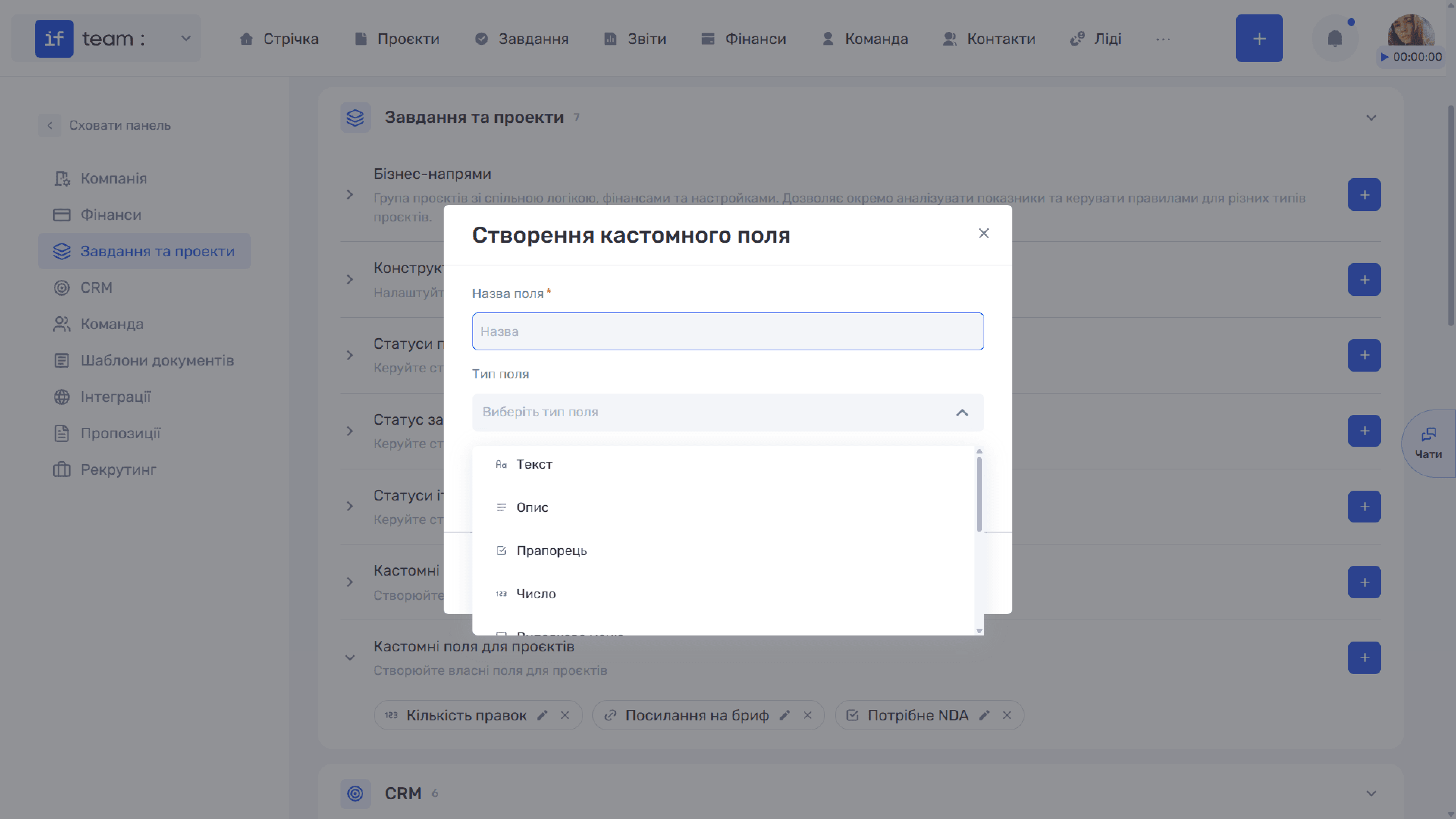Remove the Потрібне NDA field

coord(1007,715)
